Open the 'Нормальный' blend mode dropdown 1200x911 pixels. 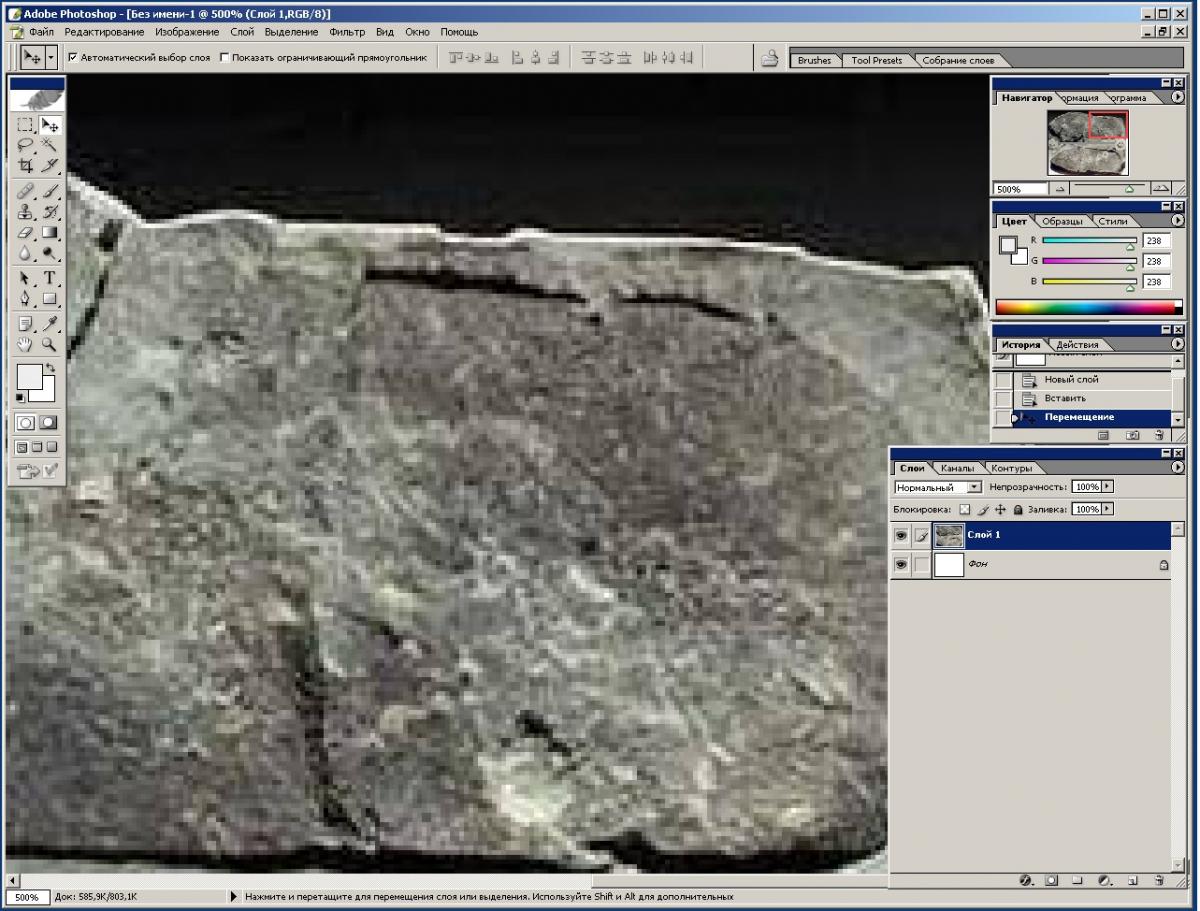(938, 487)
